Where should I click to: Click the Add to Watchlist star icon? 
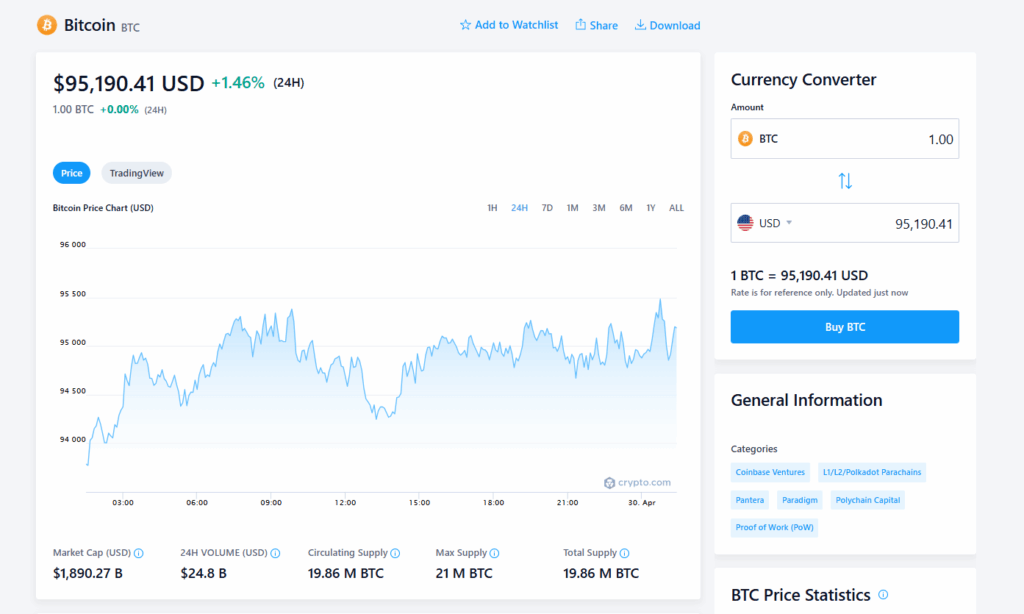pos(465,25)
